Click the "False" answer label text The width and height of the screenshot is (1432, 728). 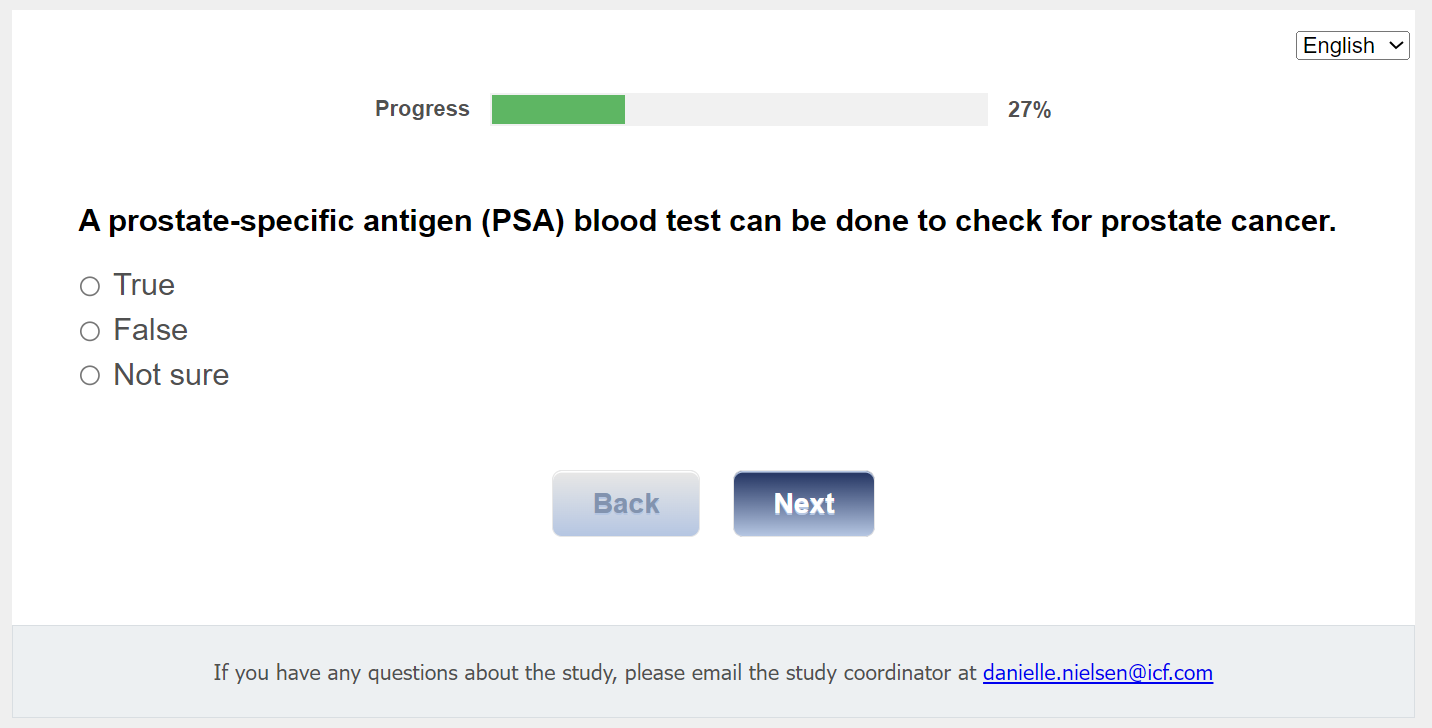point(151,330)
